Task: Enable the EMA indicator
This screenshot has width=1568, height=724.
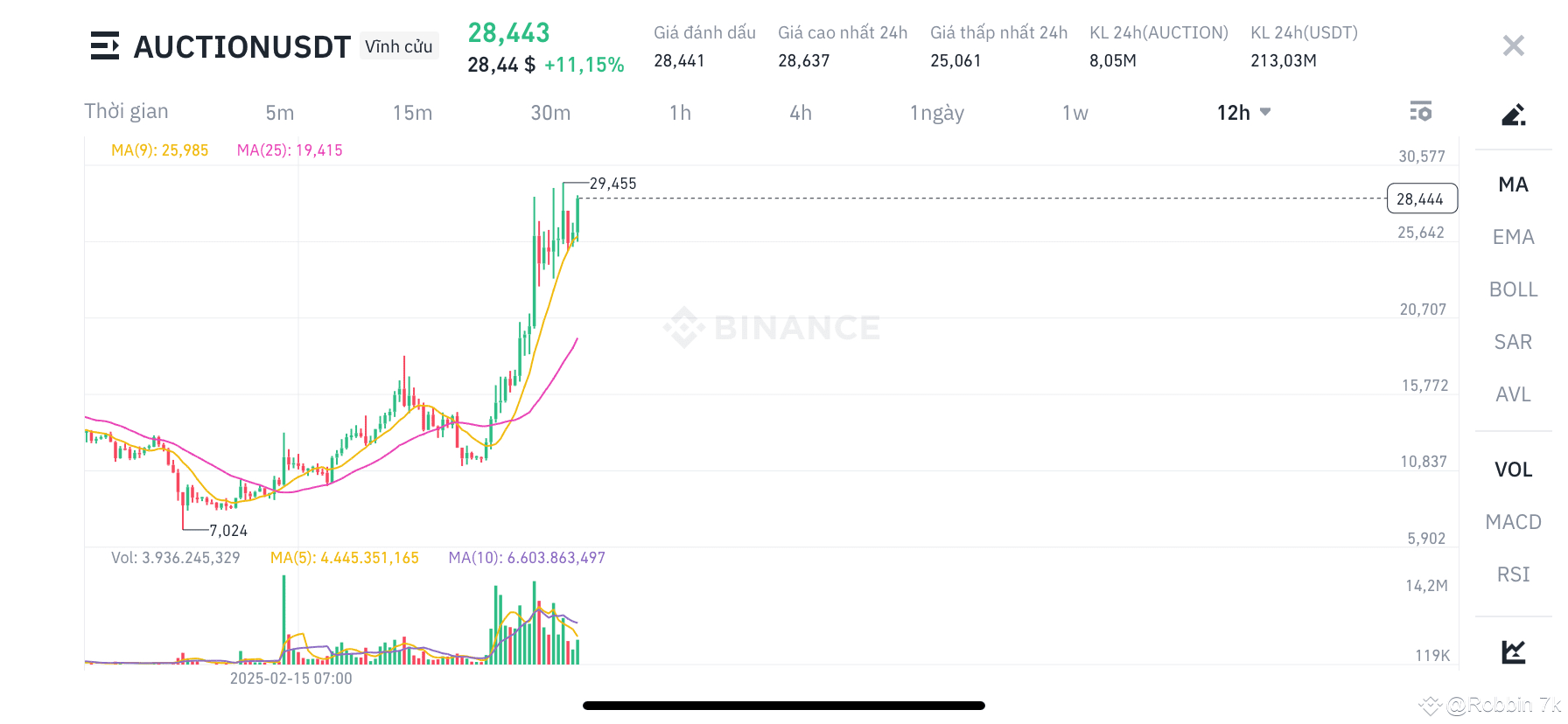Action: [1513, 237]
